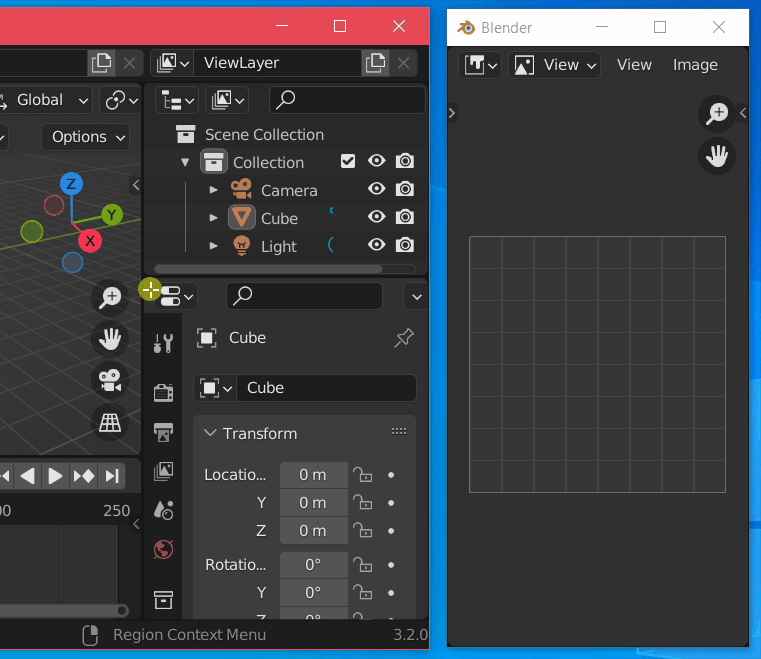Click outliner search field
The height and width of the screenshot is (659, 761).
(x=347, y=100)
